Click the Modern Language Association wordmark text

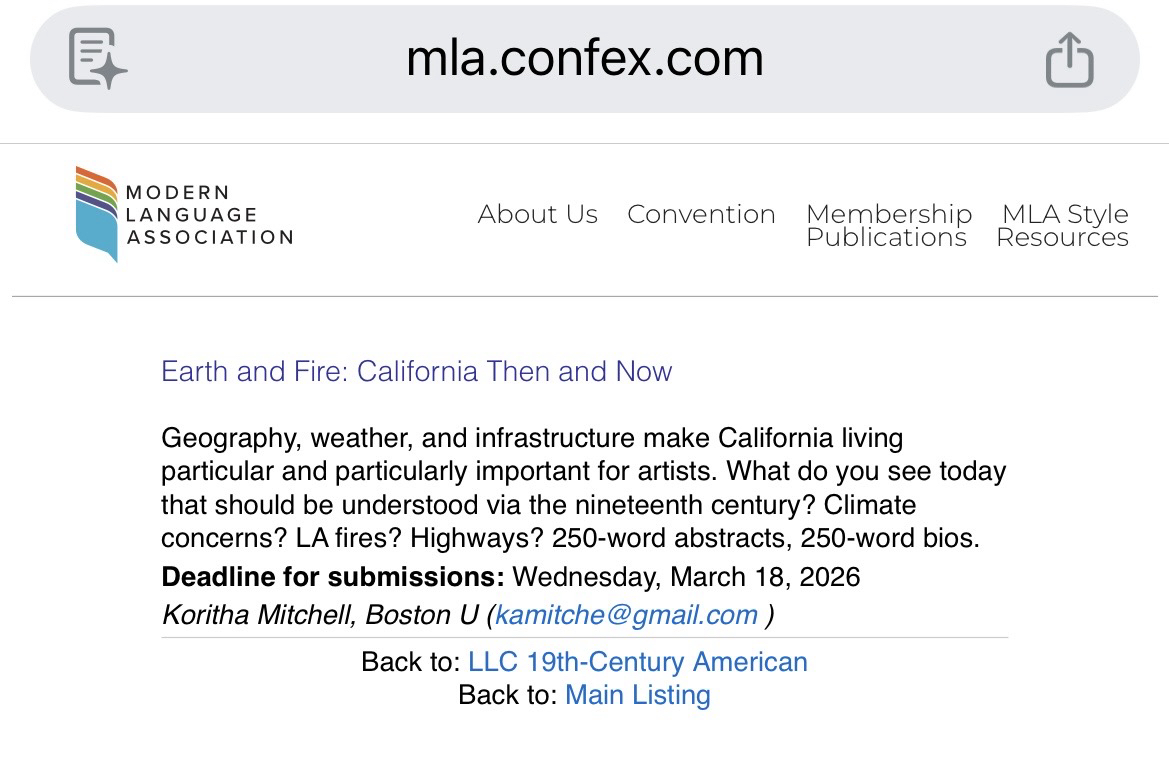209,215
